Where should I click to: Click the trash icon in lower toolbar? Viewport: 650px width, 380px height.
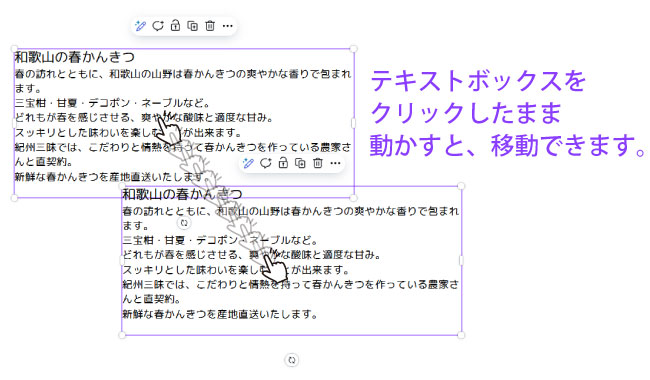(x=318, y=163)
